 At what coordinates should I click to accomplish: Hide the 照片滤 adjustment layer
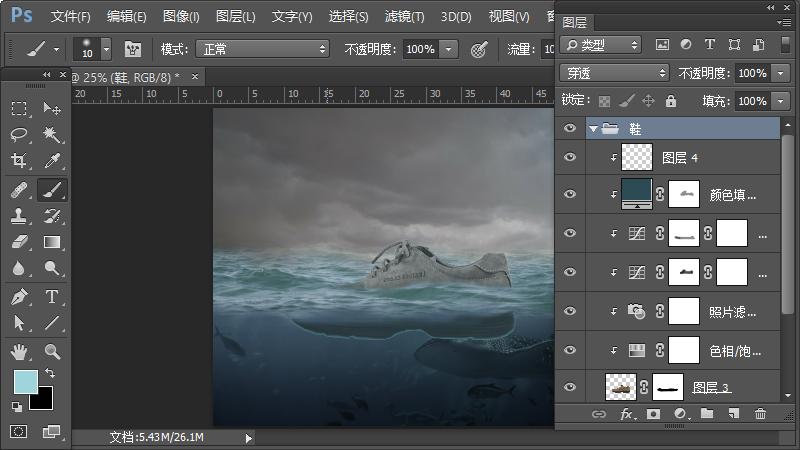(570, 311)
